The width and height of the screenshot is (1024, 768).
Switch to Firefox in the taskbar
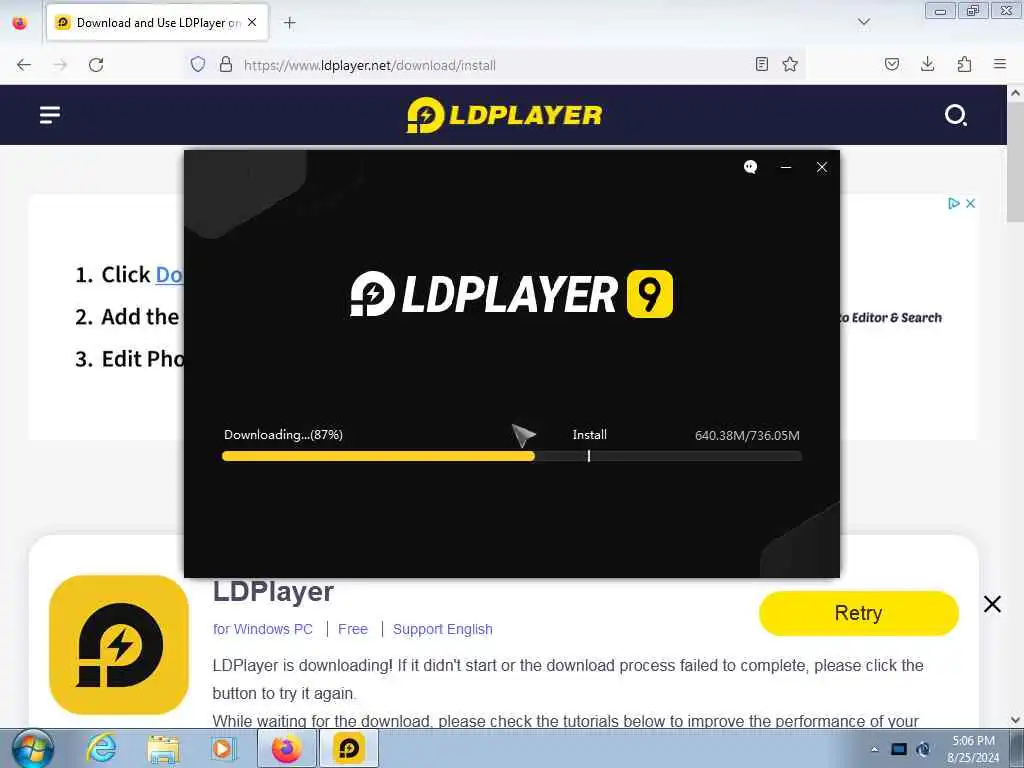[x=287, y=748]
